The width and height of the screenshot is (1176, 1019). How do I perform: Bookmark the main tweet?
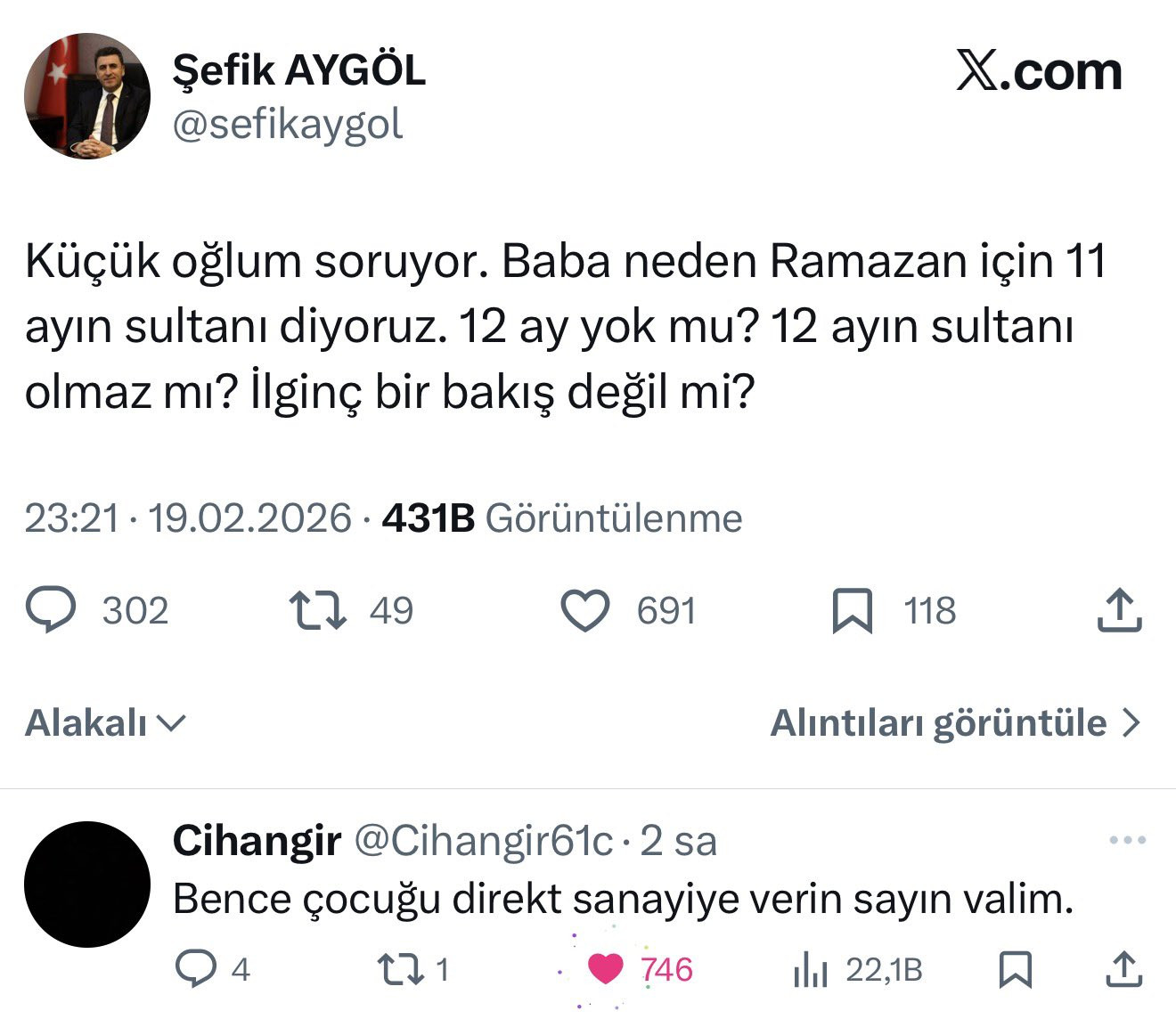(852, 611)
